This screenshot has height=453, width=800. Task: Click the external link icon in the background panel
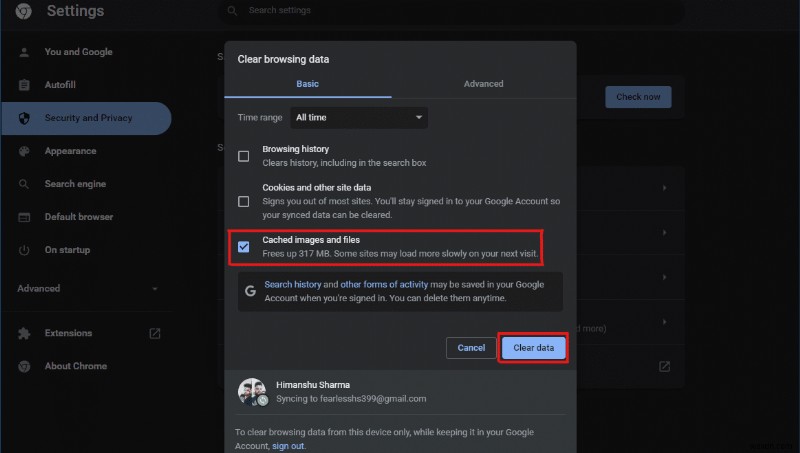coord(664,366)
